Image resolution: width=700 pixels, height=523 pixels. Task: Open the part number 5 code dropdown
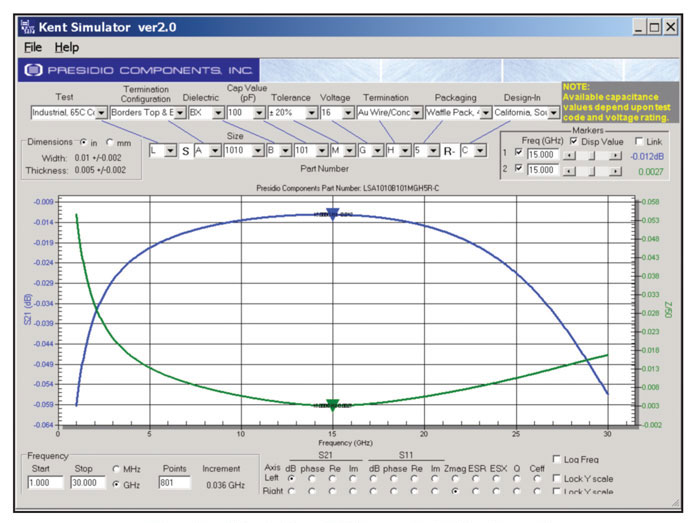pyautogui.click(x=433, y=151)
